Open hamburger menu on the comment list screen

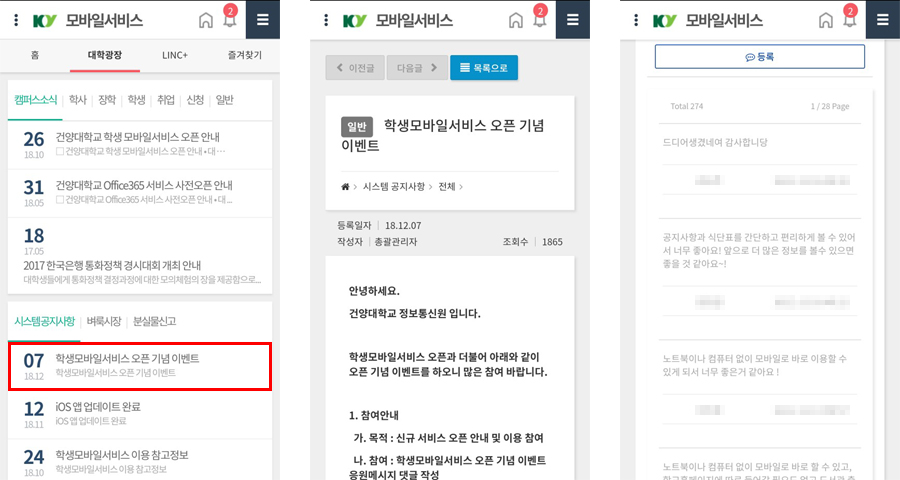pyautogui.click(x=882, y=20)
